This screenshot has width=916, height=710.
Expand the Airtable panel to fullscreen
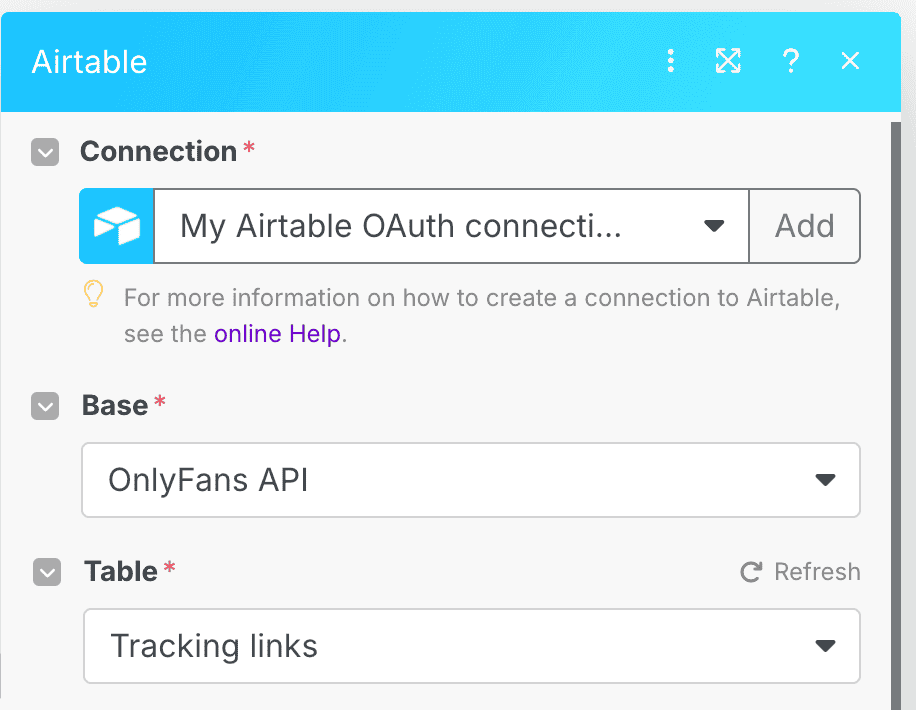(x=728, y=62)
